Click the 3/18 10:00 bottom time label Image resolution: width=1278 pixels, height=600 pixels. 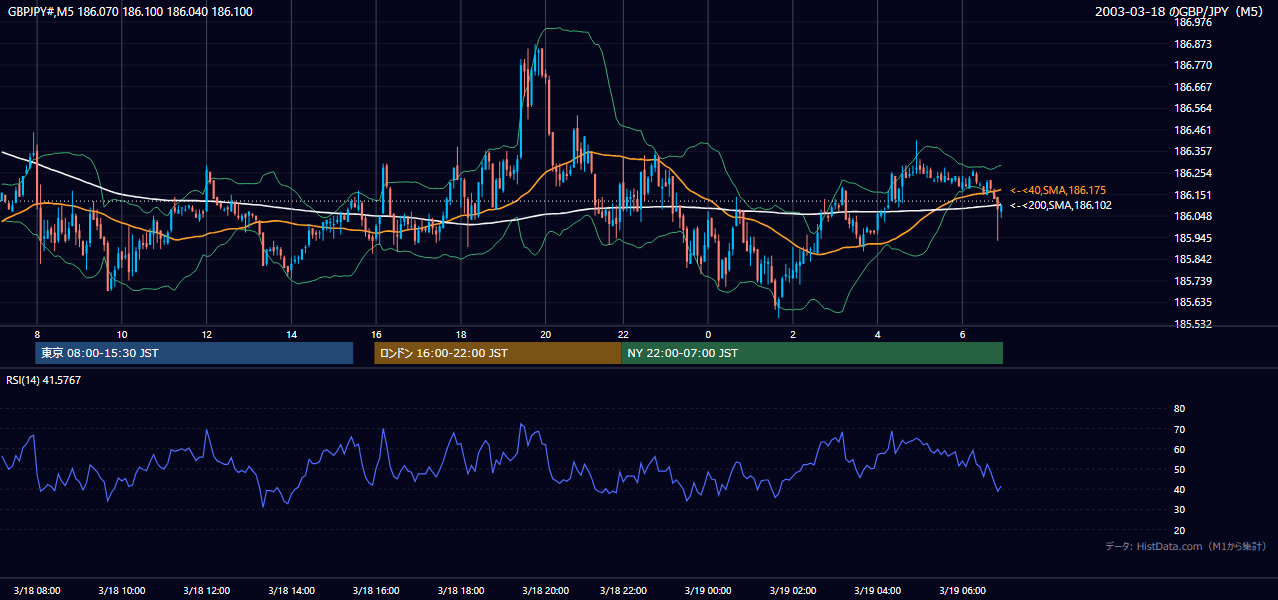click(122, 590)
